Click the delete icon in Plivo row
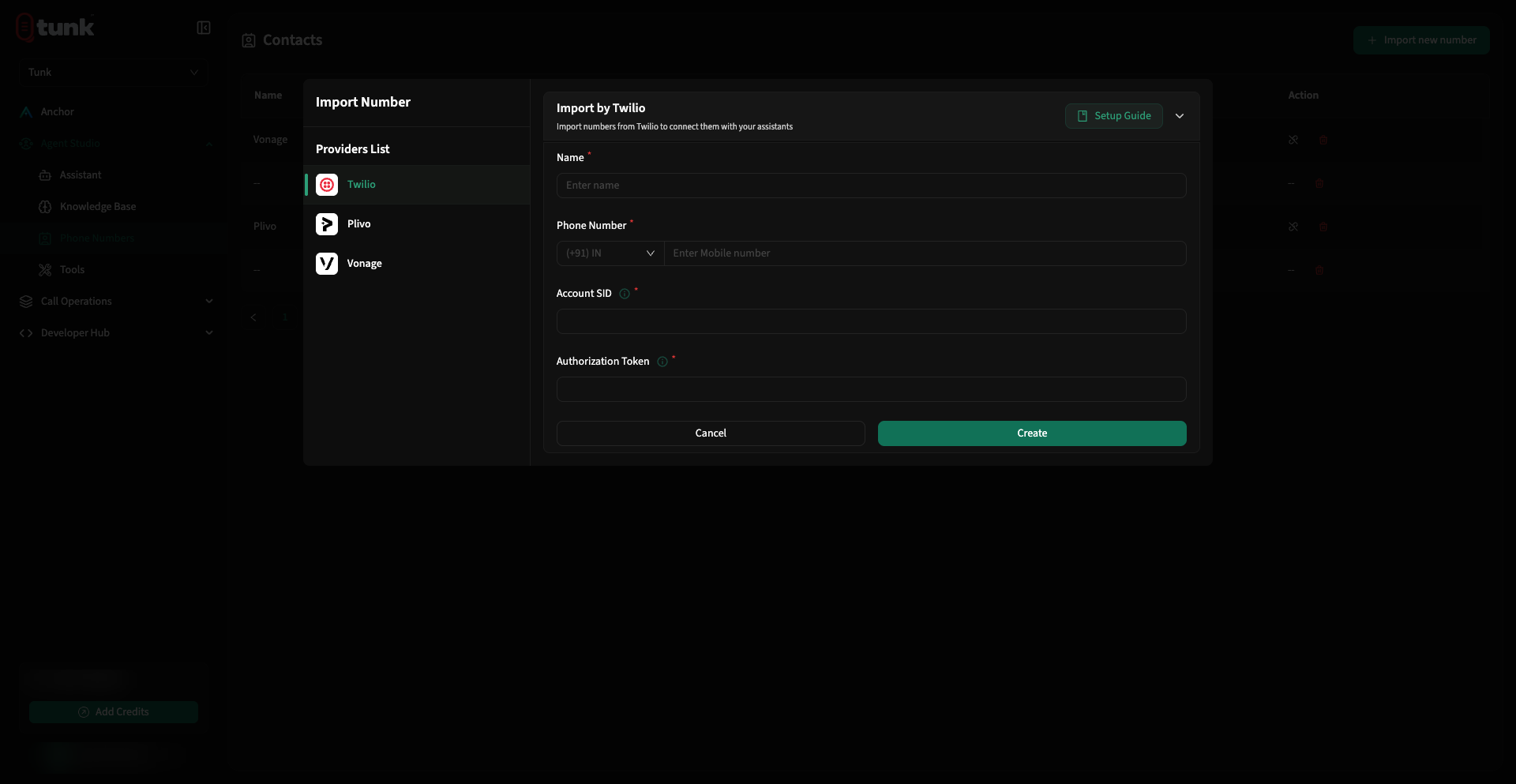 (x=1323, y=227)
